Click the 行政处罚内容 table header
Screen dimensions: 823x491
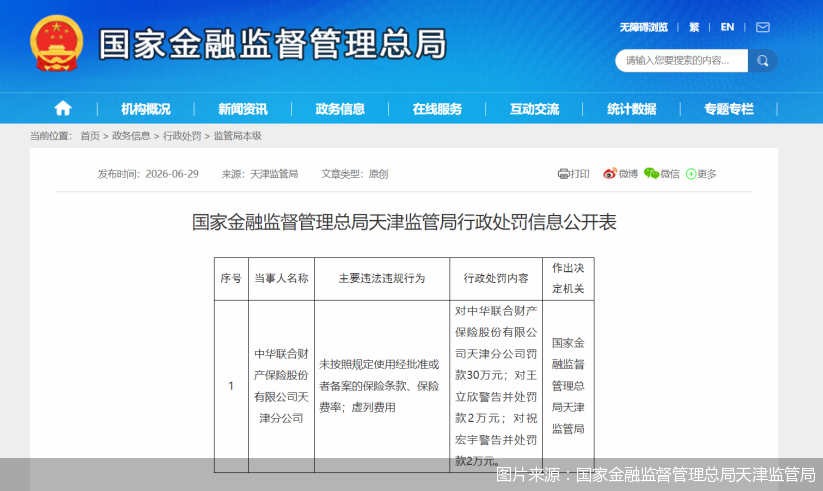pos(496,278)
